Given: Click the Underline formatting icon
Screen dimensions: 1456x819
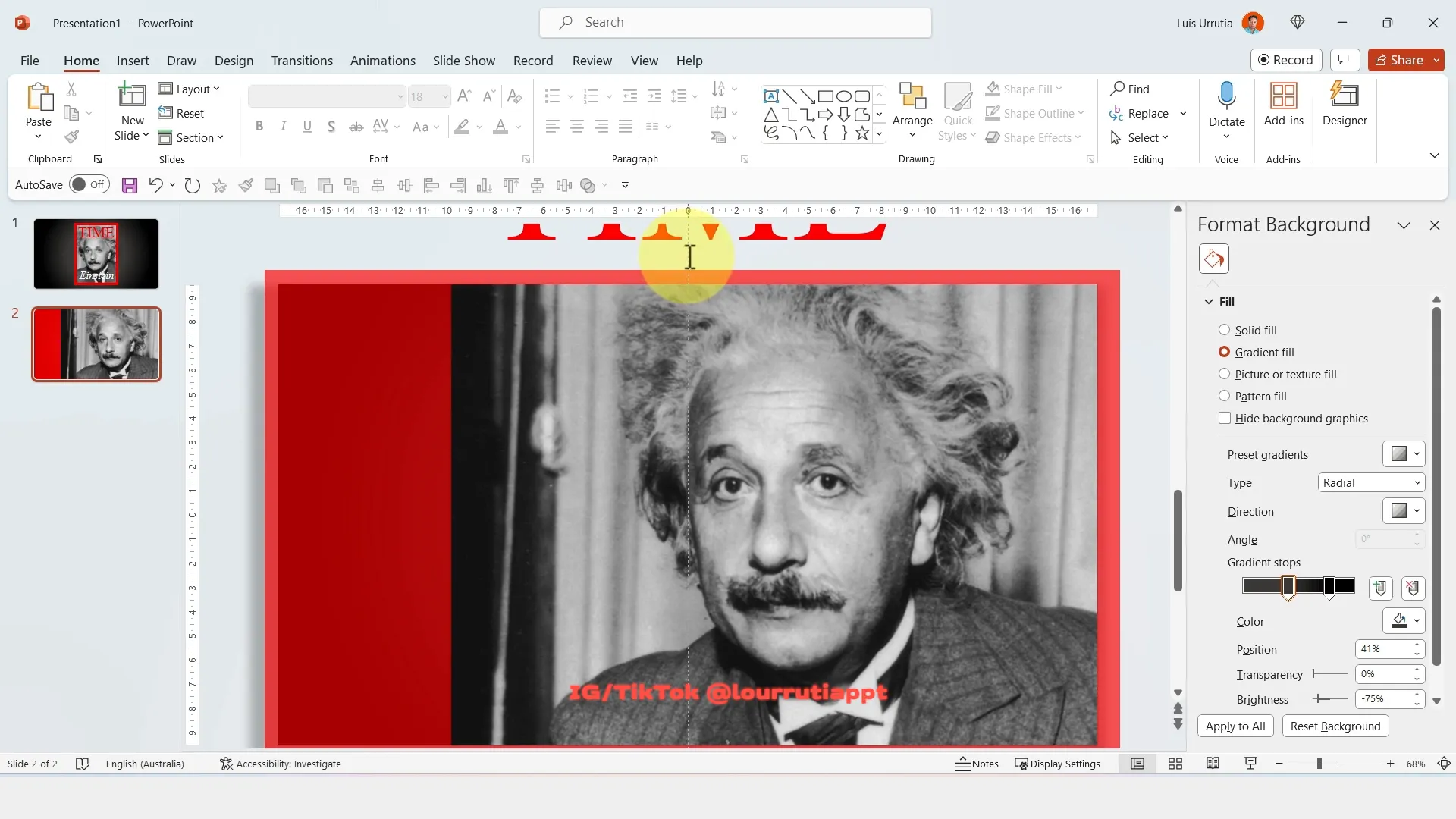Looking at the screenshot, I should click(x=307, y=127).
